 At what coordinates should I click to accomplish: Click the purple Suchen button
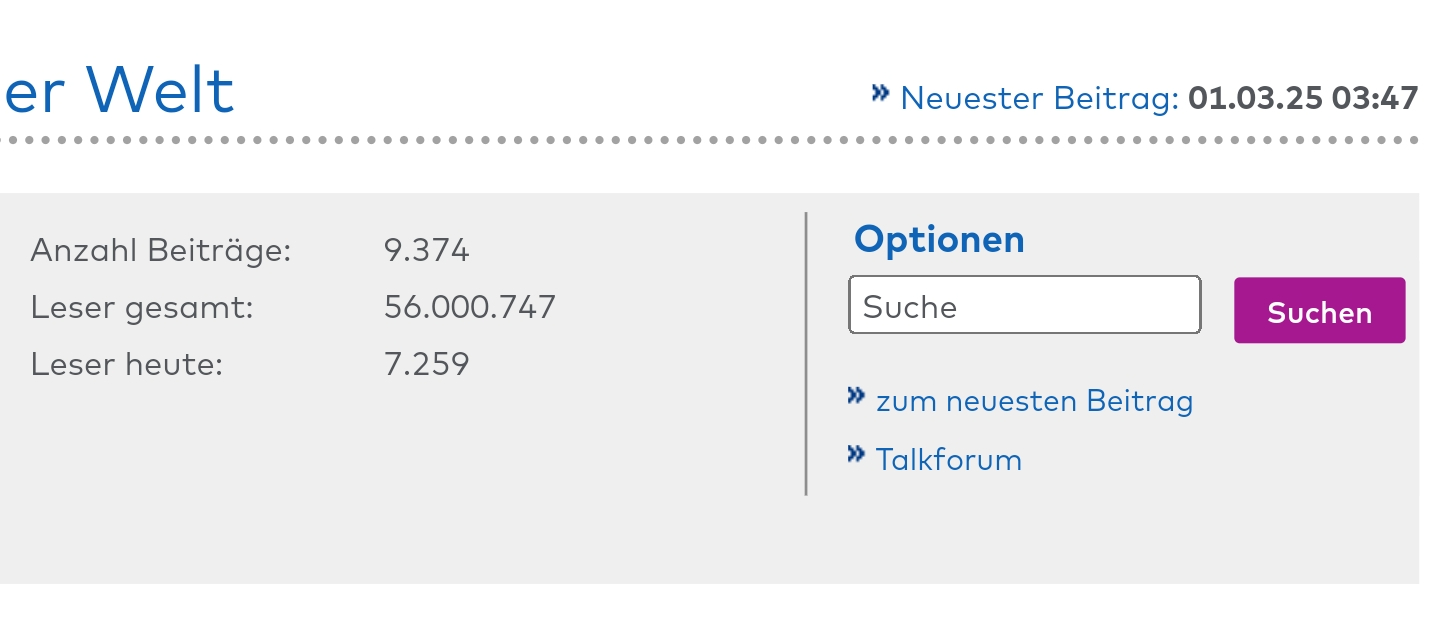(x=1320, y=311)
